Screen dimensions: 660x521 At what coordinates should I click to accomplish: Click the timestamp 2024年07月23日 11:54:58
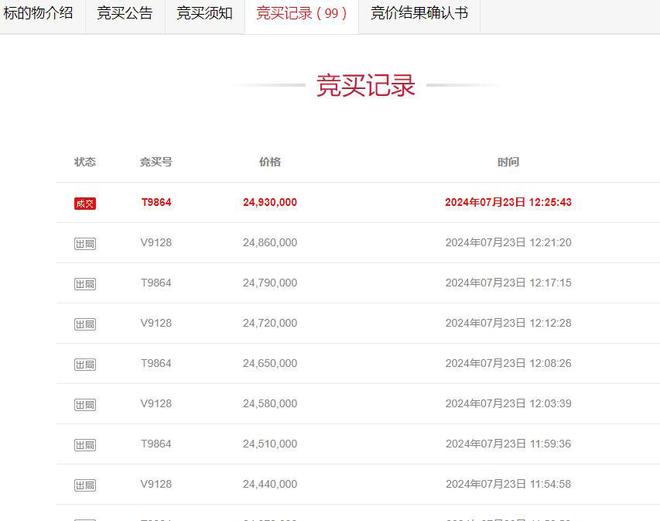pos(508,484)
